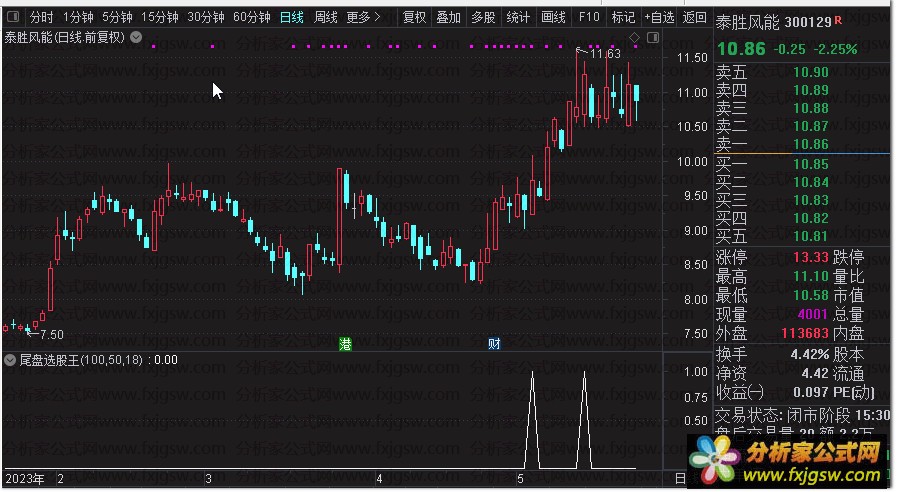Click 净资 value 4.42
897x492 pixels.
[815, 374]
